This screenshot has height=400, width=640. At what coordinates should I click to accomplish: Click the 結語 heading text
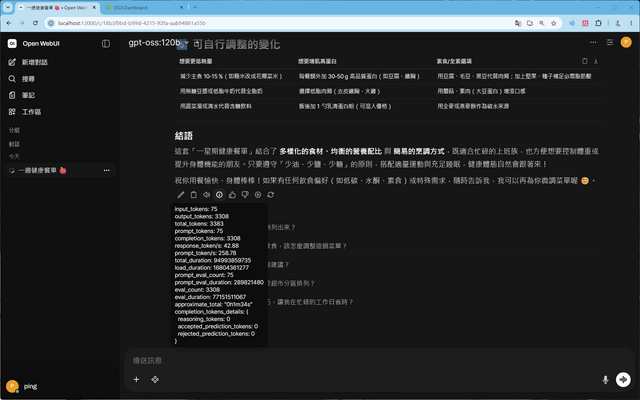[184, 136]
